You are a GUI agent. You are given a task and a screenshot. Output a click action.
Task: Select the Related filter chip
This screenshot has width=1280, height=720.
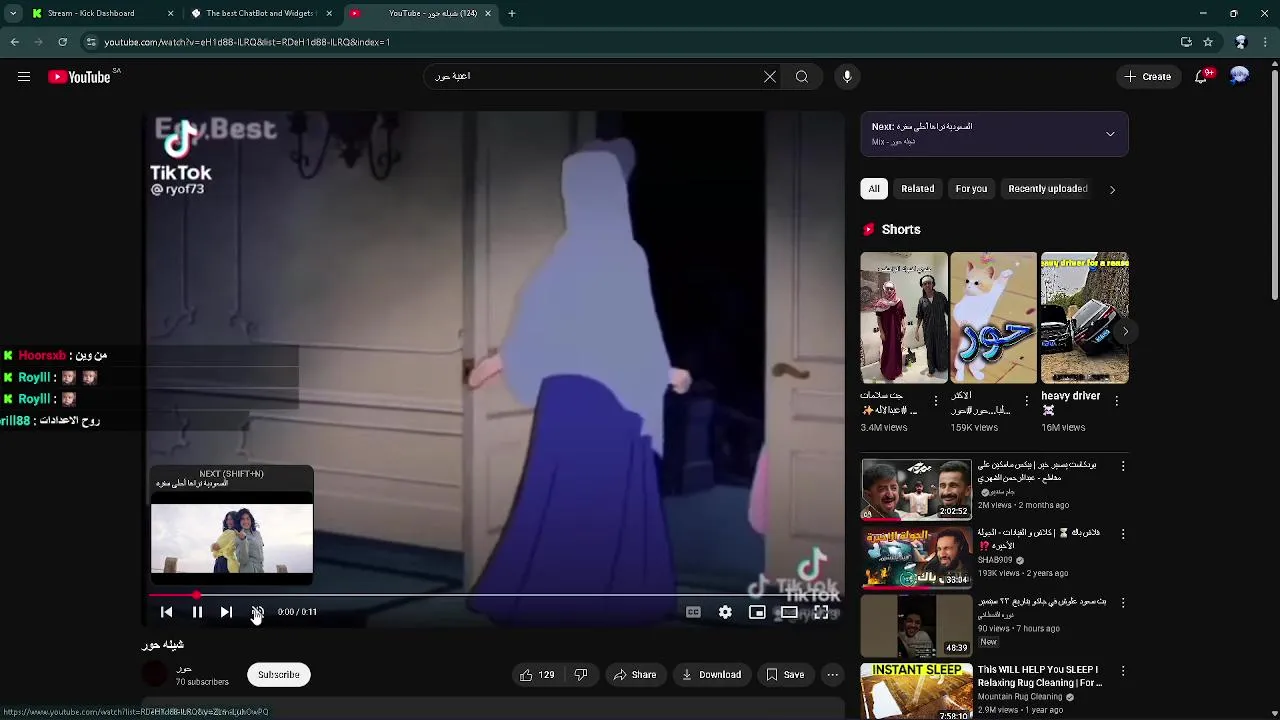click(x=917, y=189)
